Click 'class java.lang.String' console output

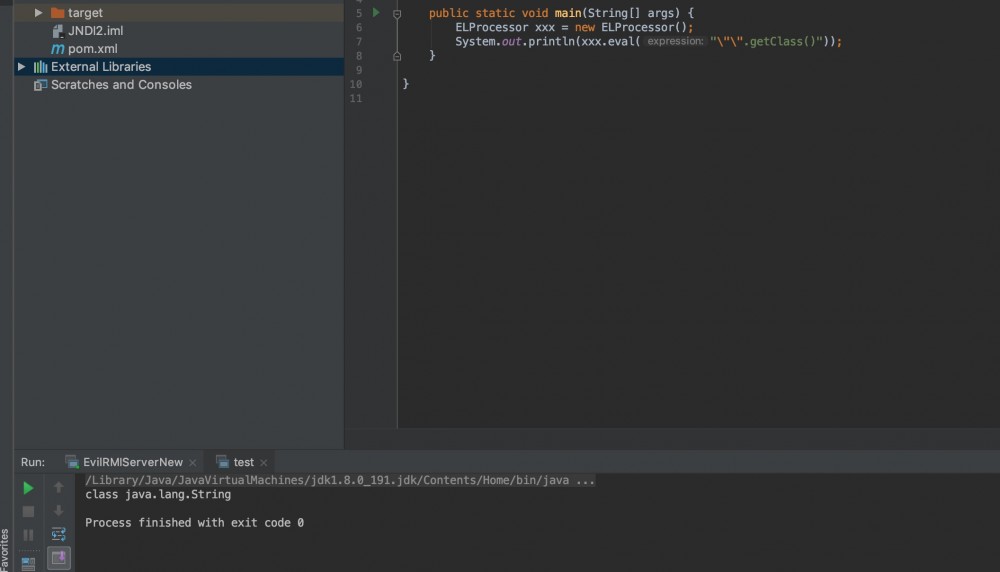point(158,494)
